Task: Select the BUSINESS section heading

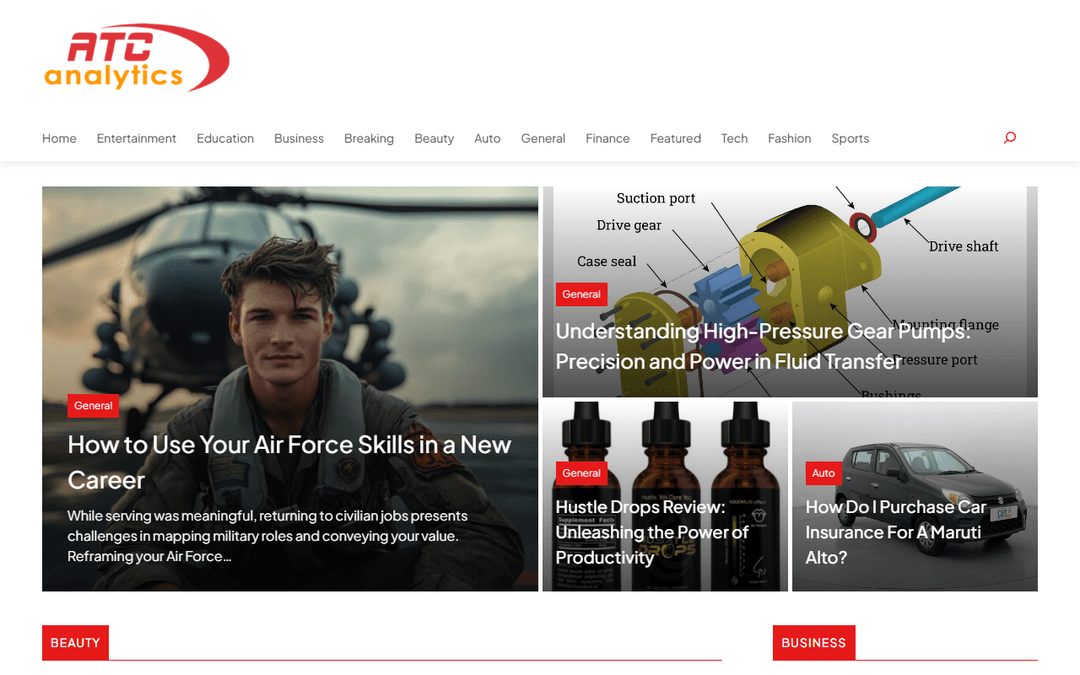Action: (813, 643)
